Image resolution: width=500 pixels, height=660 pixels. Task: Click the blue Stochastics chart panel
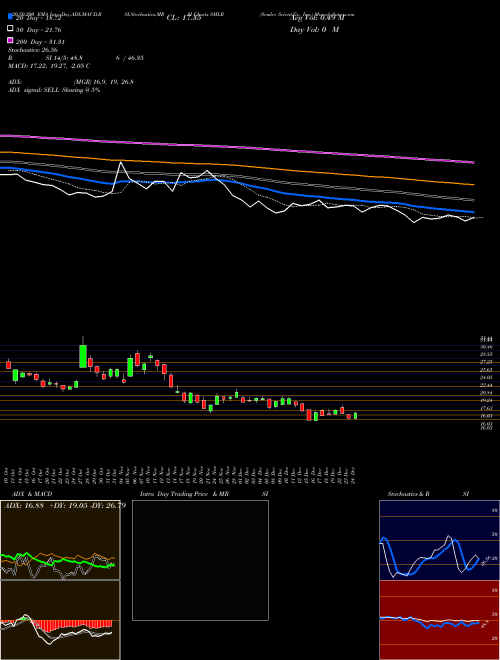pyautogui.click(x=439, y=540)
